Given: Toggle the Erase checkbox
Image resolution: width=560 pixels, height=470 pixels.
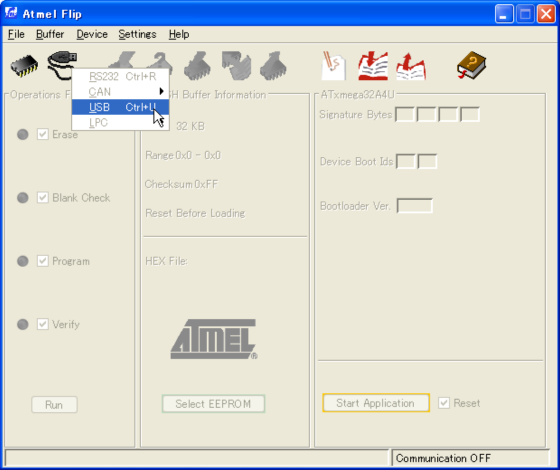Looking at the screenshot, I should click(43, 134).
